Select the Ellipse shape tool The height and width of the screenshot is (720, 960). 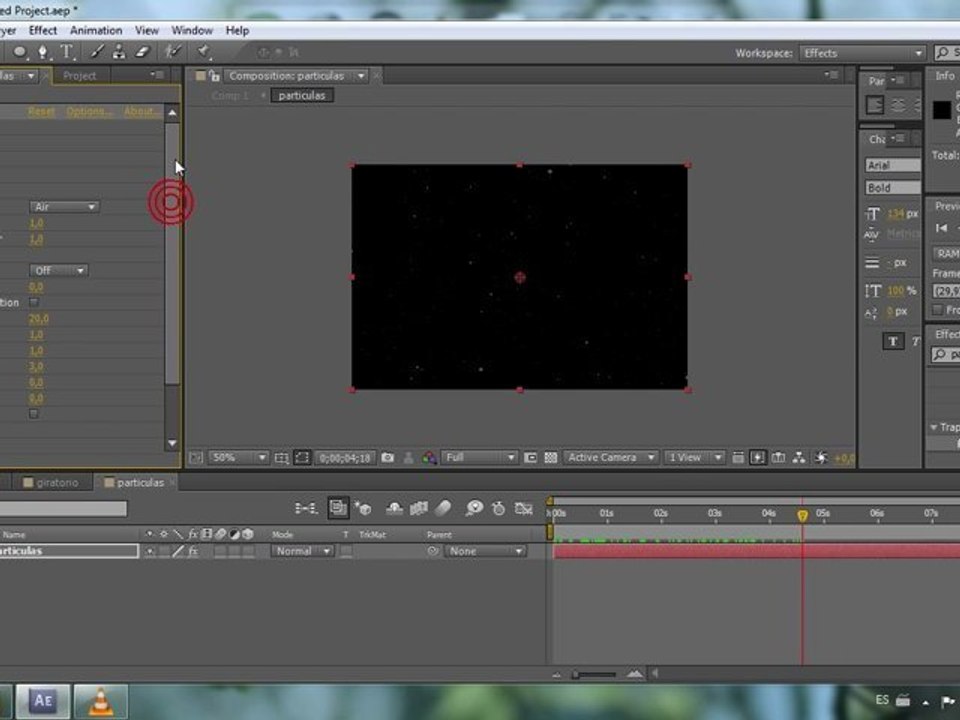(20, 52)
